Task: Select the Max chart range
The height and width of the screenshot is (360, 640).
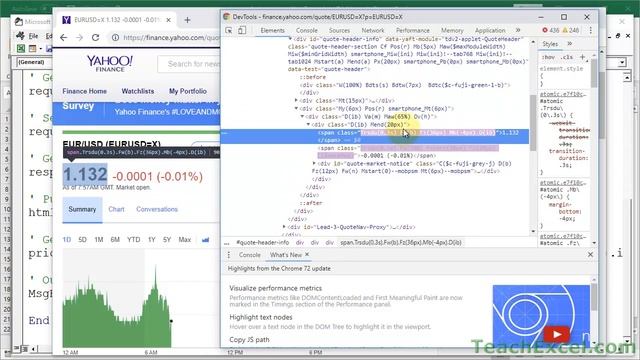Action: tap(184, 240)
